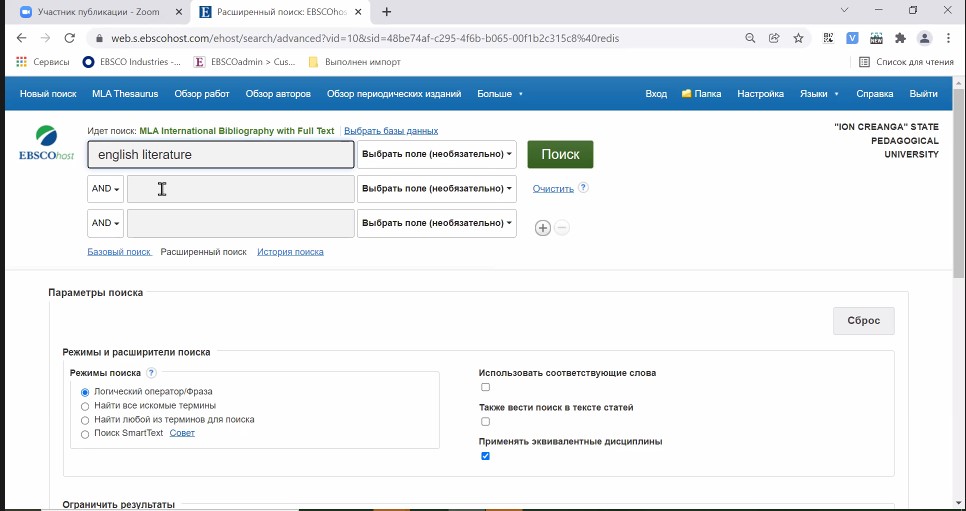Click the english literature search field
966x511 pixels.
pyautogui.click(x=221, y=155)
